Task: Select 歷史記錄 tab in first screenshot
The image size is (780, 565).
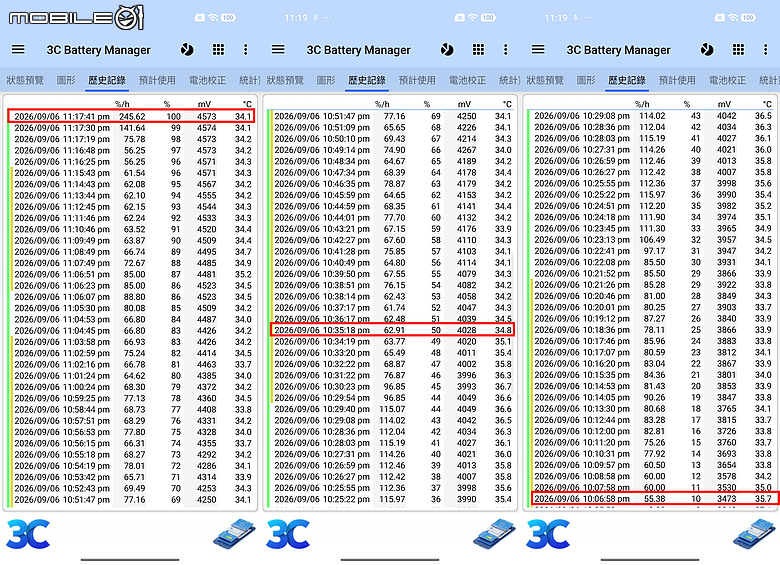Action: tap(107, 80)
